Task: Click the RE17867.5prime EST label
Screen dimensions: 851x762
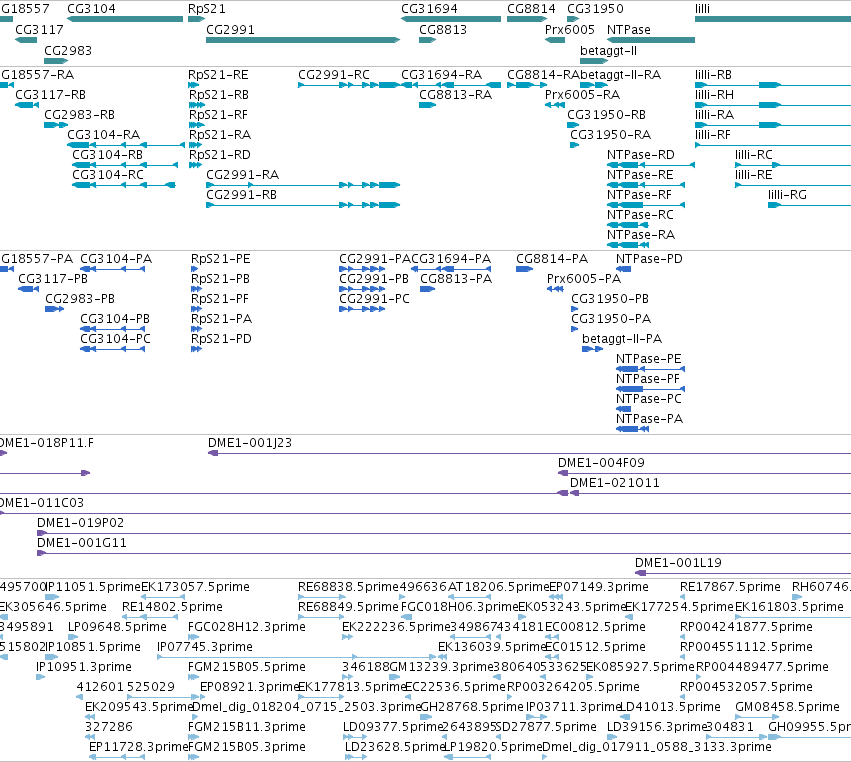Action: click(730, 587)
